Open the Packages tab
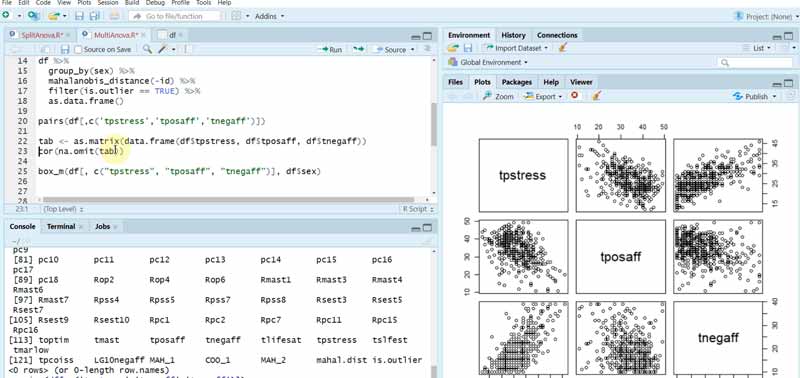Image resolution: width=800 pixels, height=378 pixels. pos(516,82)
